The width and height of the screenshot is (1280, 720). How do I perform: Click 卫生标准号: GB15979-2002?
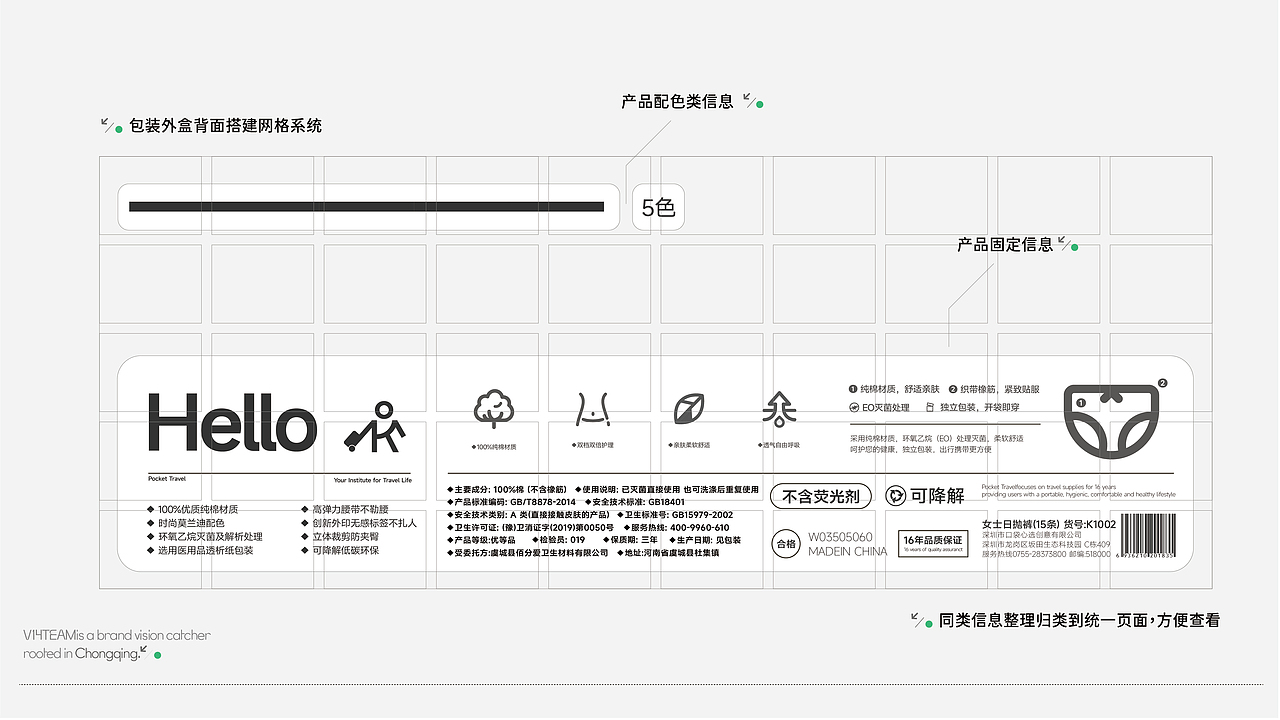675,515
